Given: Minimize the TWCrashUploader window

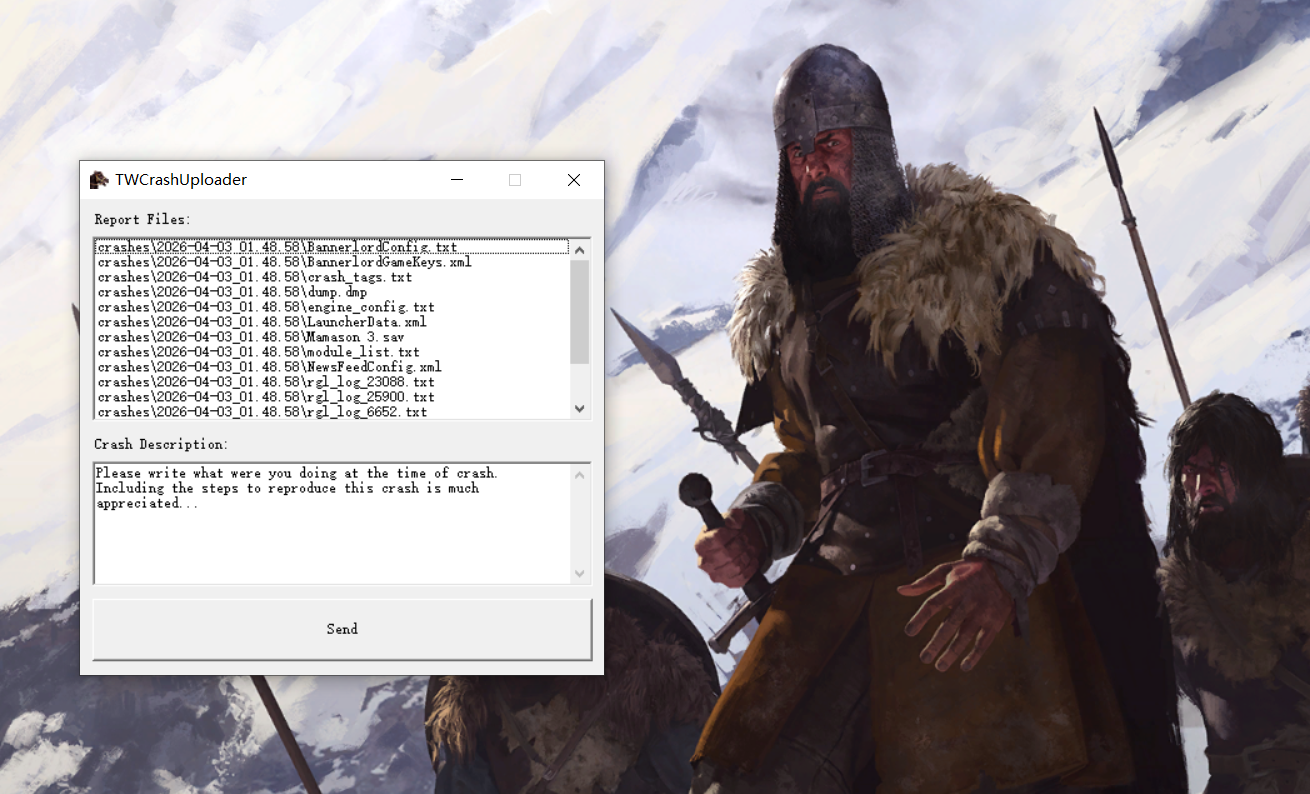Looking at the screenshot, I should (x=457, y=180).
